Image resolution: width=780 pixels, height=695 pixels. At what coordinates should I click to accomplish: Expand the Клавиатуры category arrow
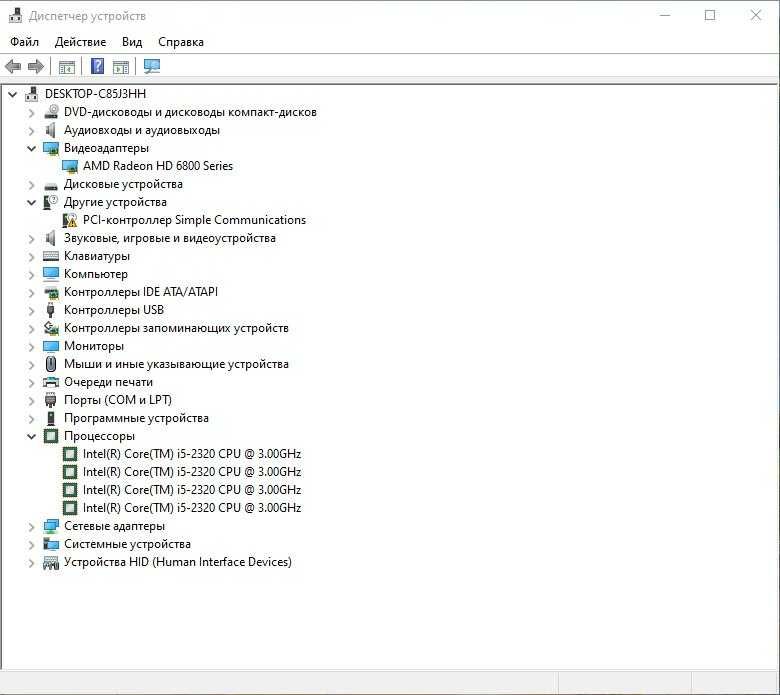pyautogui.click(x=31, y=256)
